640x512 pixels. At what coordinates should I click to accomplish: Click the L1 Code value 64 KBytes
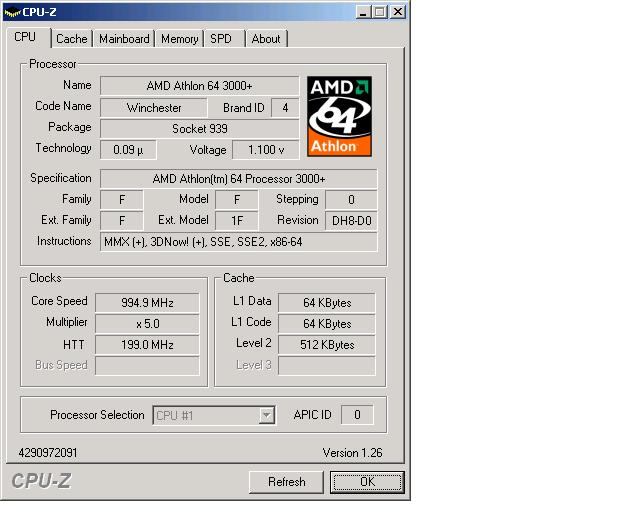tap(327, 324)
